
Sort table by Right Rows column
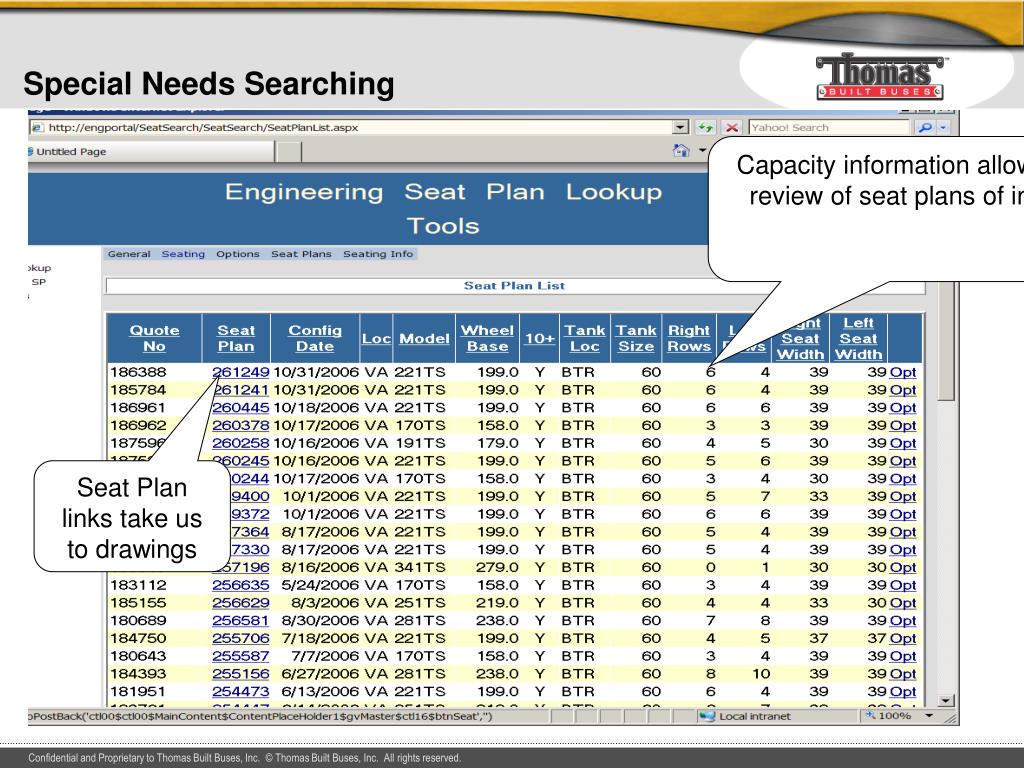coord(689,338)
